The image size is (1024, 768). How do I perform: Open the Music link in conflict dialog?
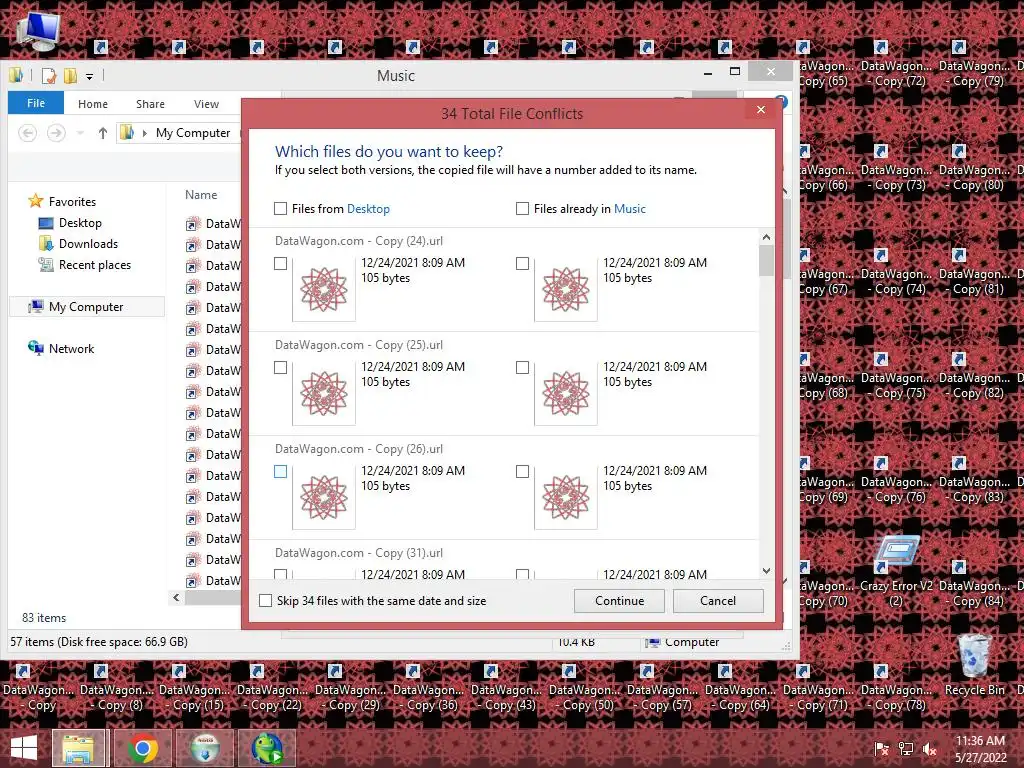(x=630, y=209)
